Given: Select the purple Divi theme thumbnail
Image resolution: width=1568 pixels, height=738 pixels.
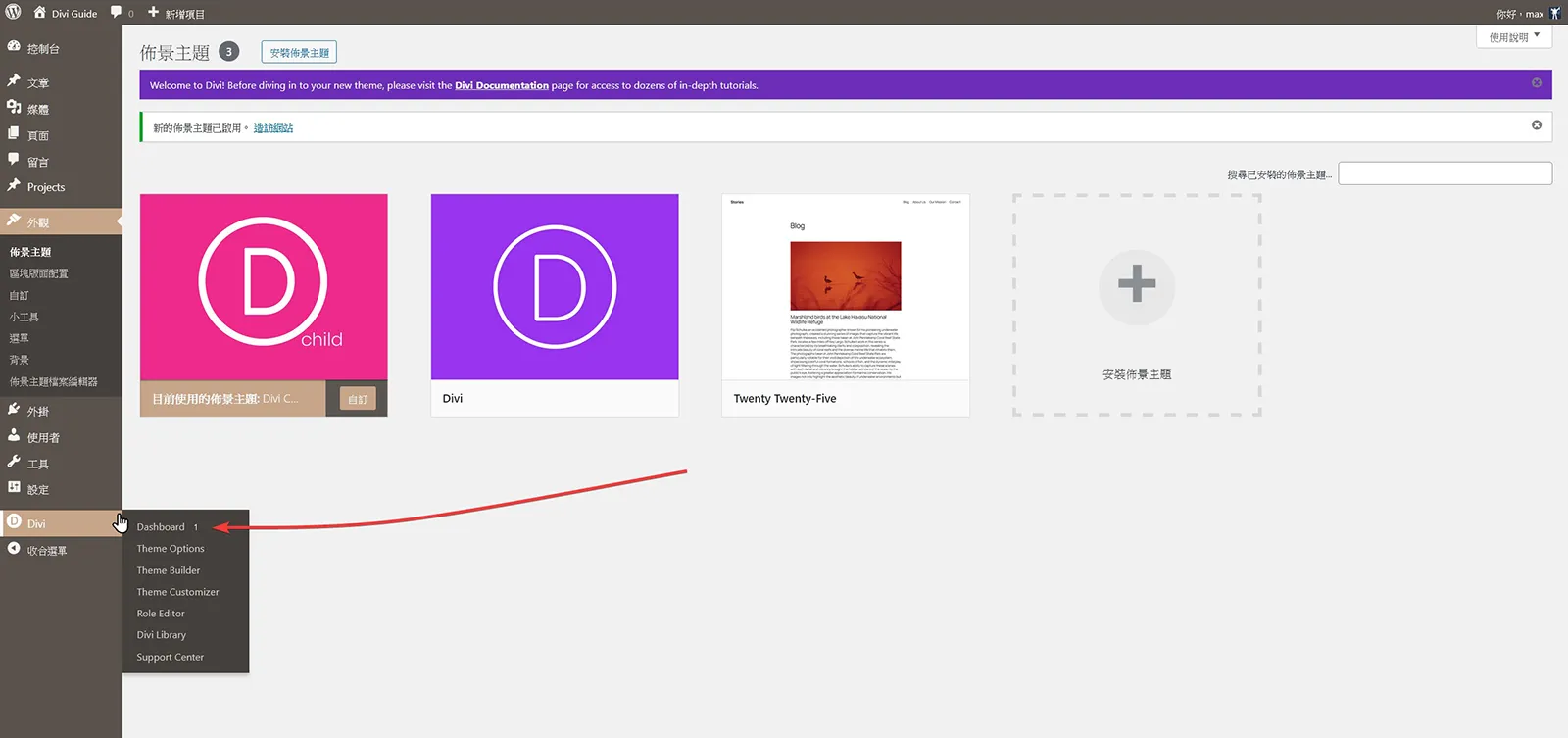Looking at the screenshot, I should tap(555, 286).
